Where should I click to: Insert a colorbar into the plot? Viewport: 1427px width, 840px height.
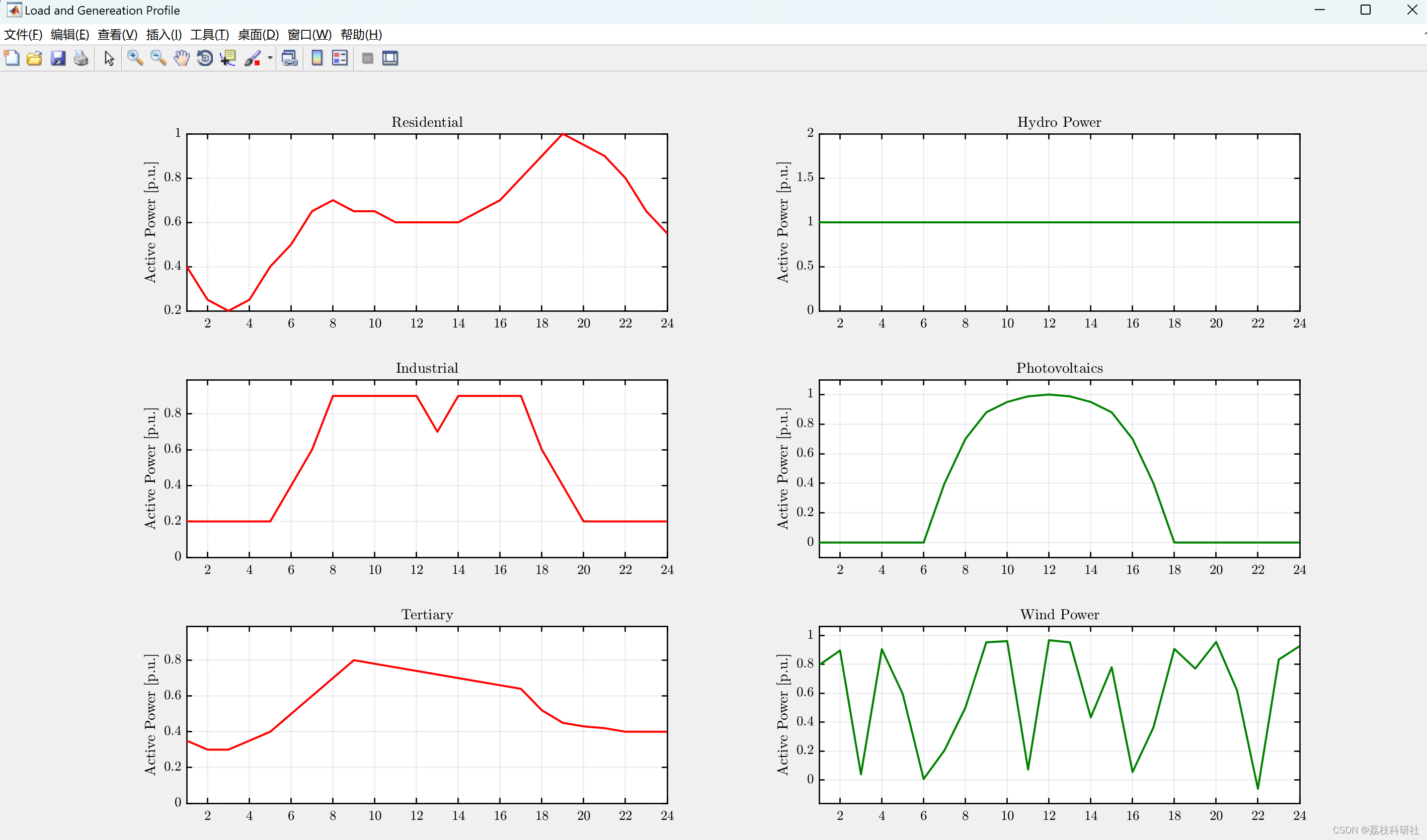[316, 58]
